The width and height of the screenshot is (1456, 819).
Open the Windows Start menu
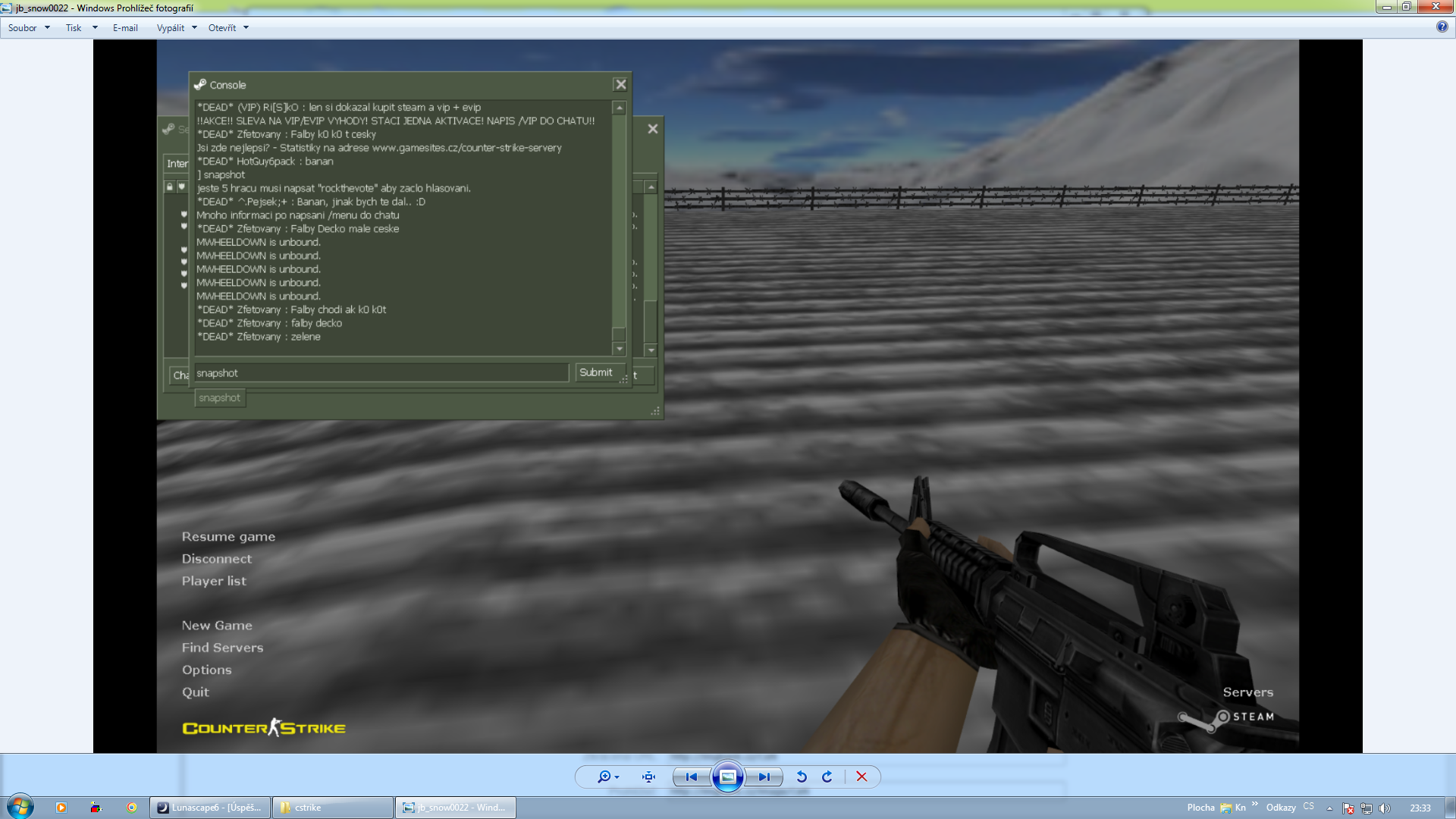click(20, 807)
